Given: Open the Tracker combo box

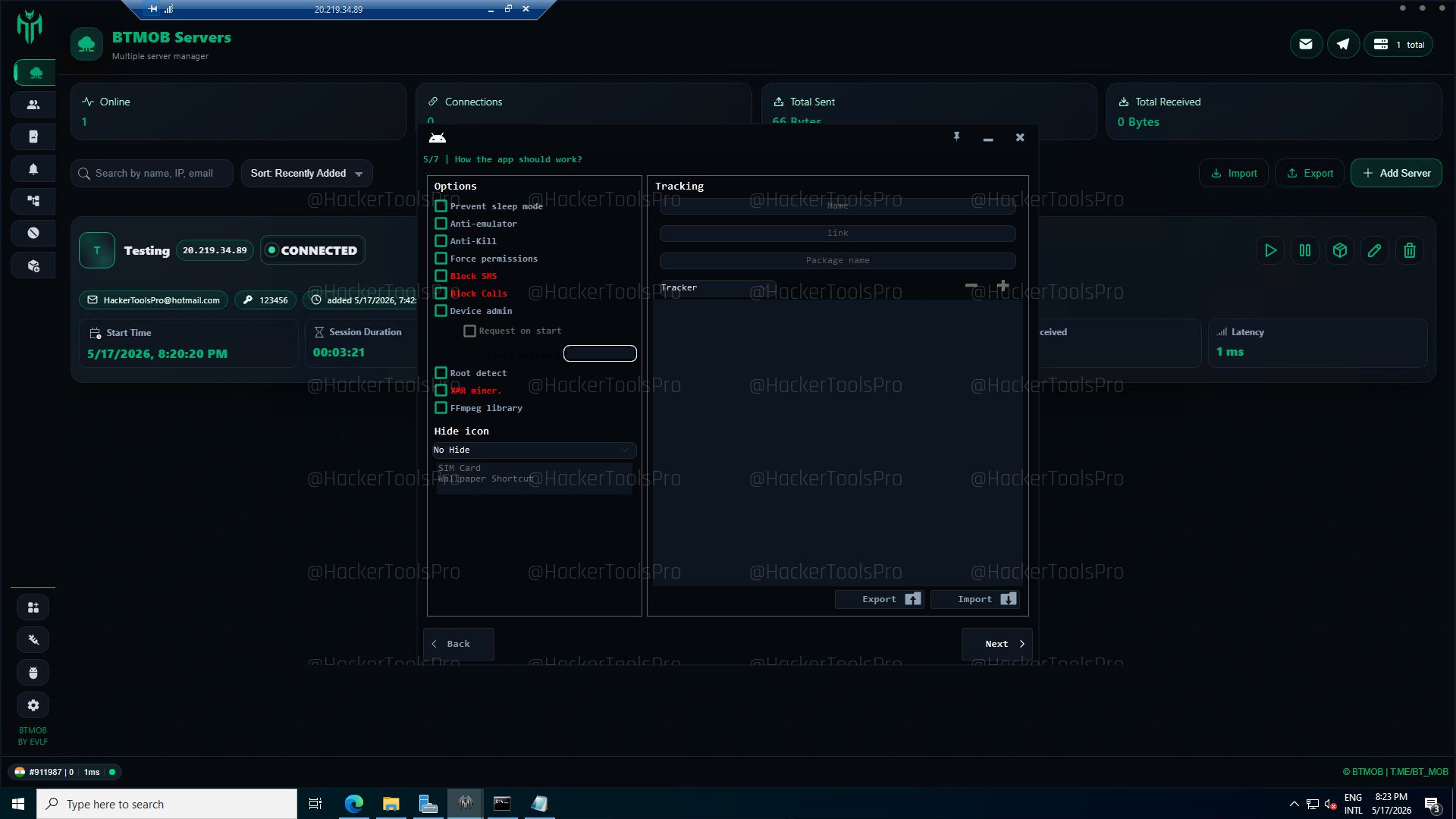Looking at the screenshot, I should tap(717, 287).
